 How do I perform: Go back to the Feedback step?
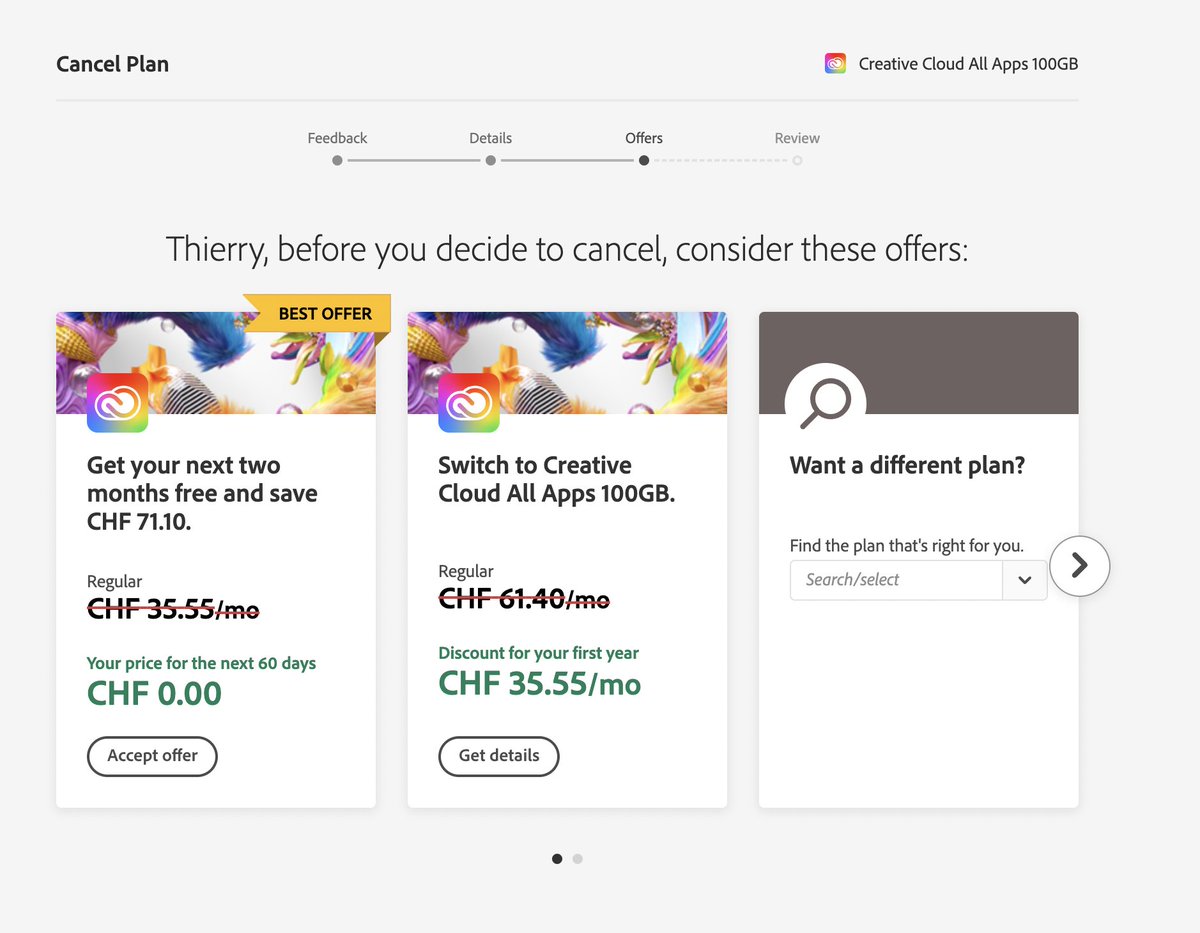click(337, 138)
